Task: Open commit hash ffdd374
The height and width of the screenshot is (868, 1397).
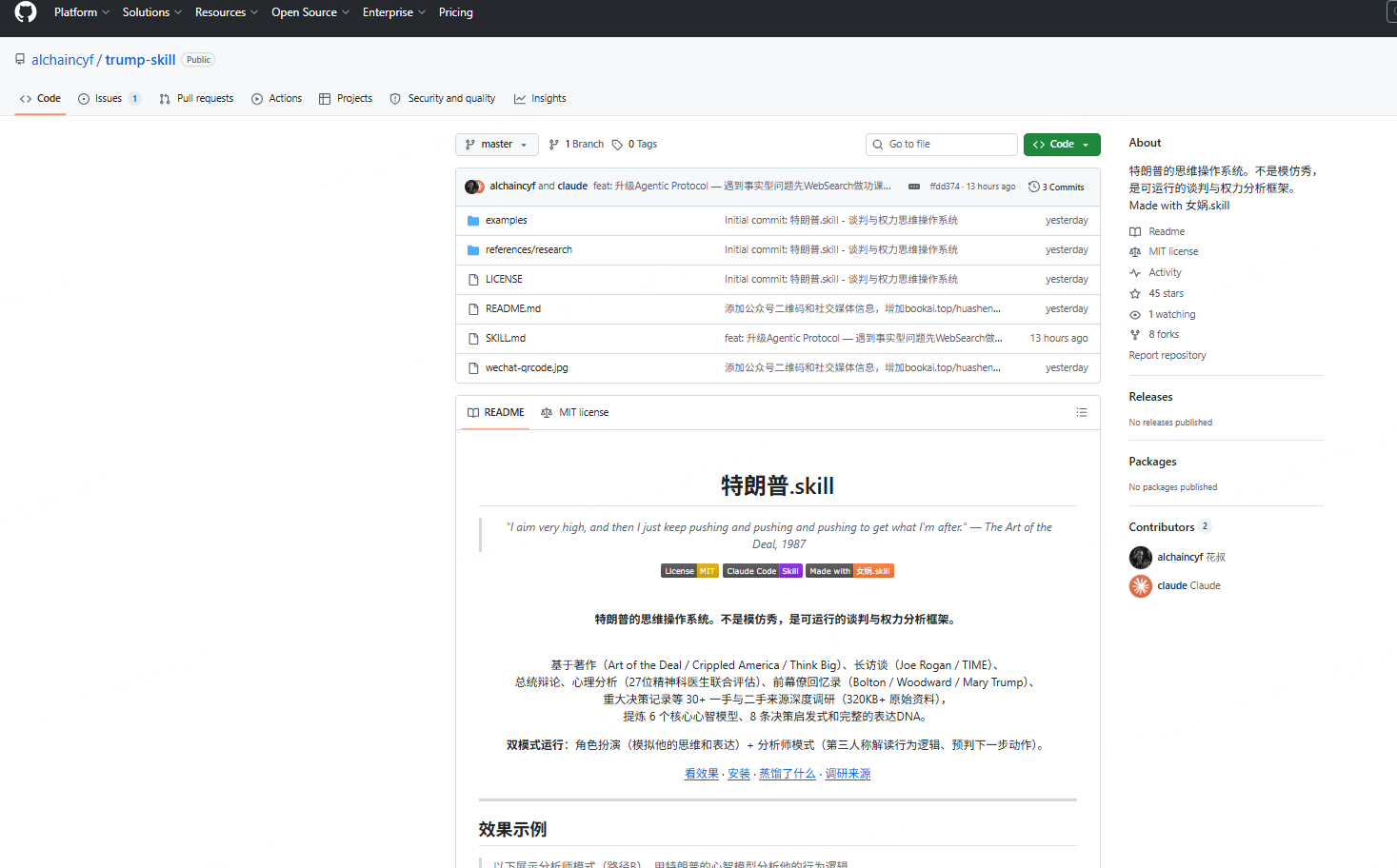Action: coord(945,187)
